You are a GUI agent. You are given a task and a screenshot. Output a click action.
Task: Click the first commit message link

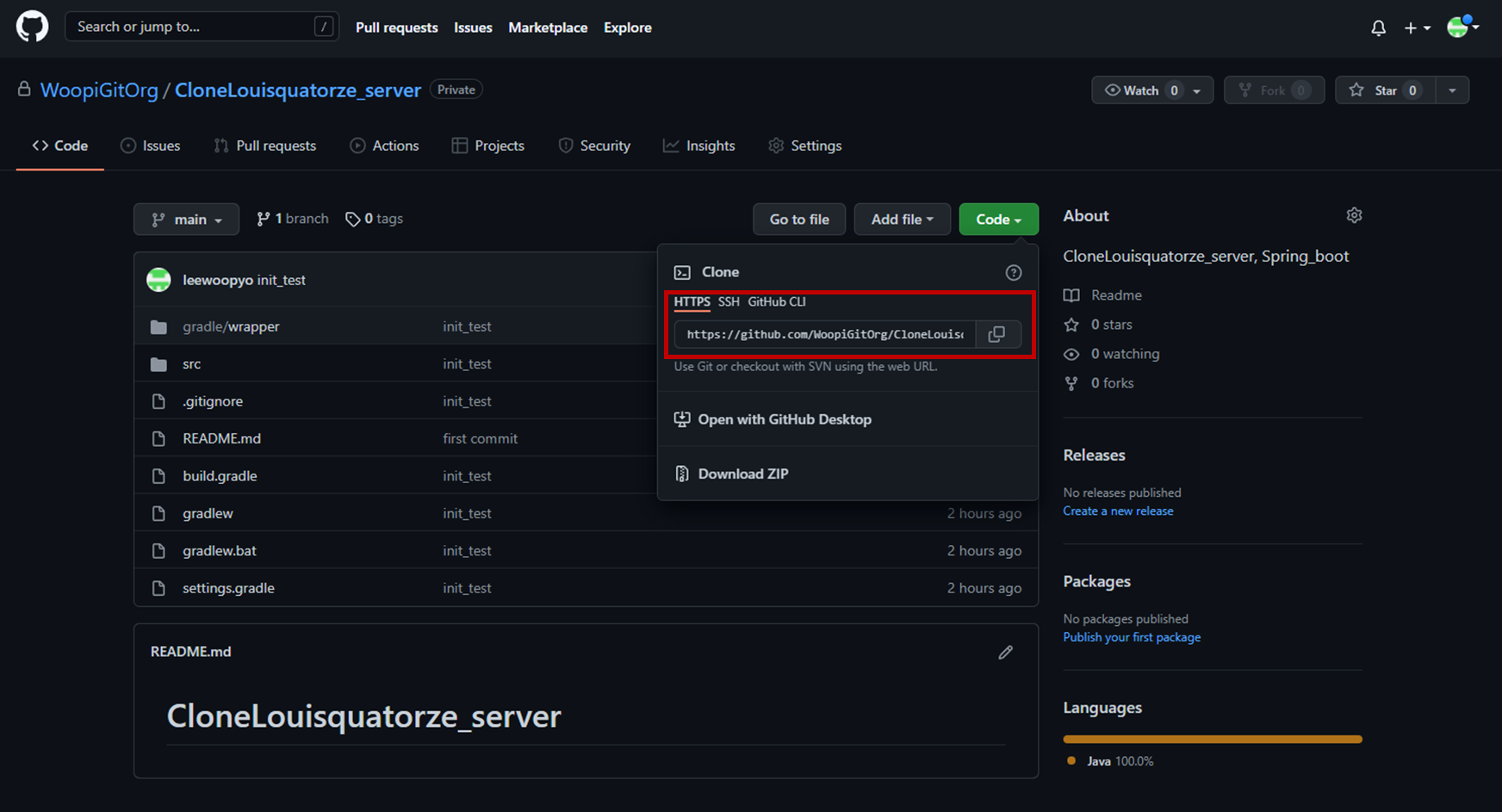(x=481, y=438)
